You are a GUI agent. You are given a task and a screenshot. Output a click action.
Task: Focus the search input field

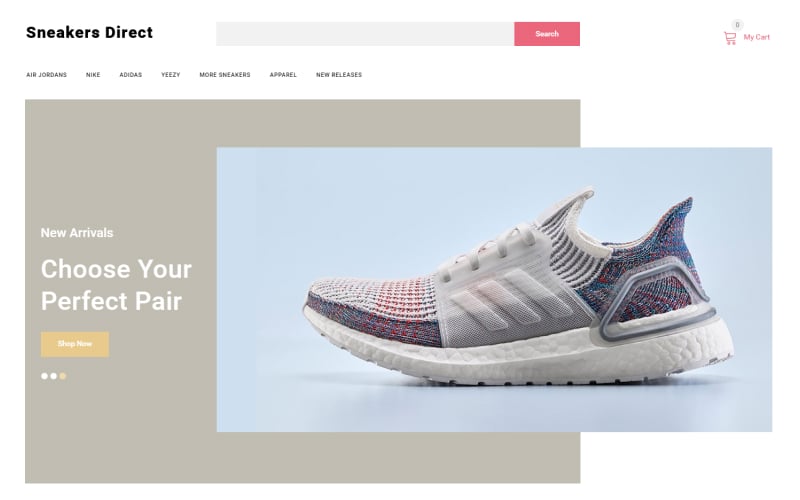[x=365, y=34]
